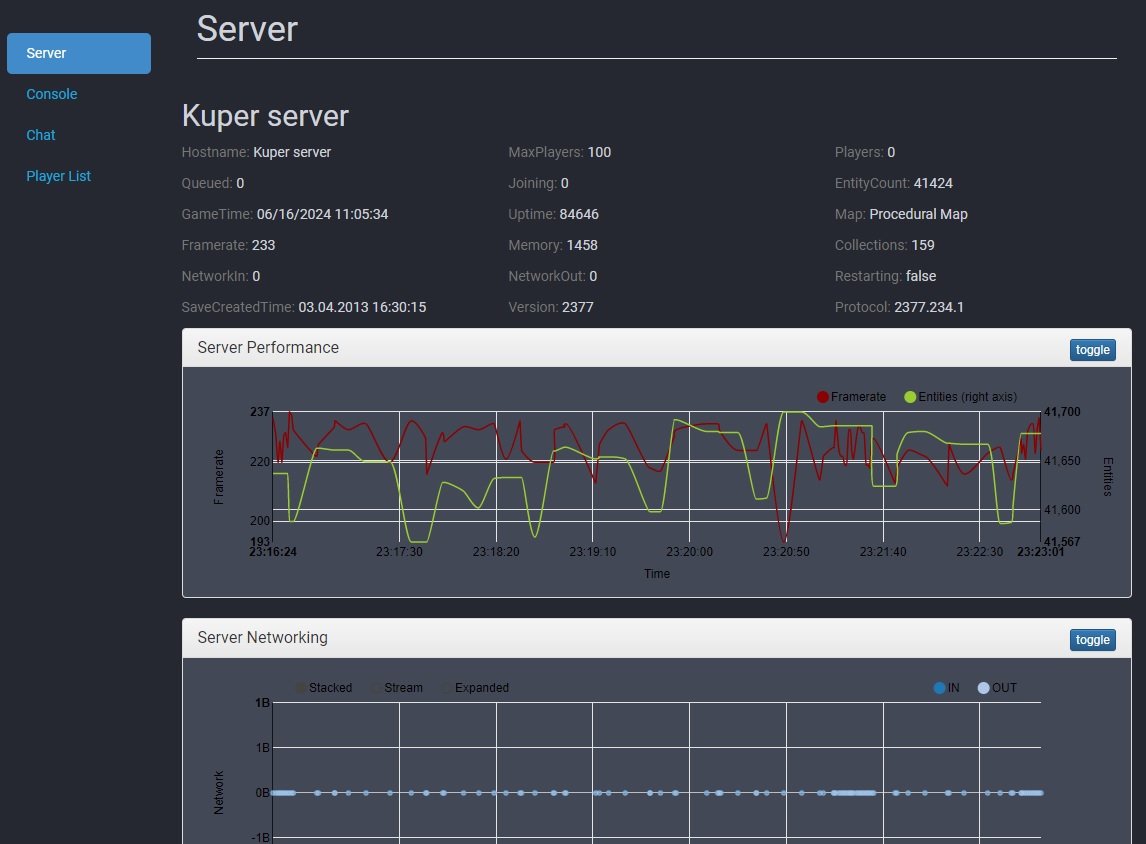Image resolution: width=1146 pixels, height=844 pixels.
Task: Open the Chat page in sidebar
Action: (x=41, y=135)
